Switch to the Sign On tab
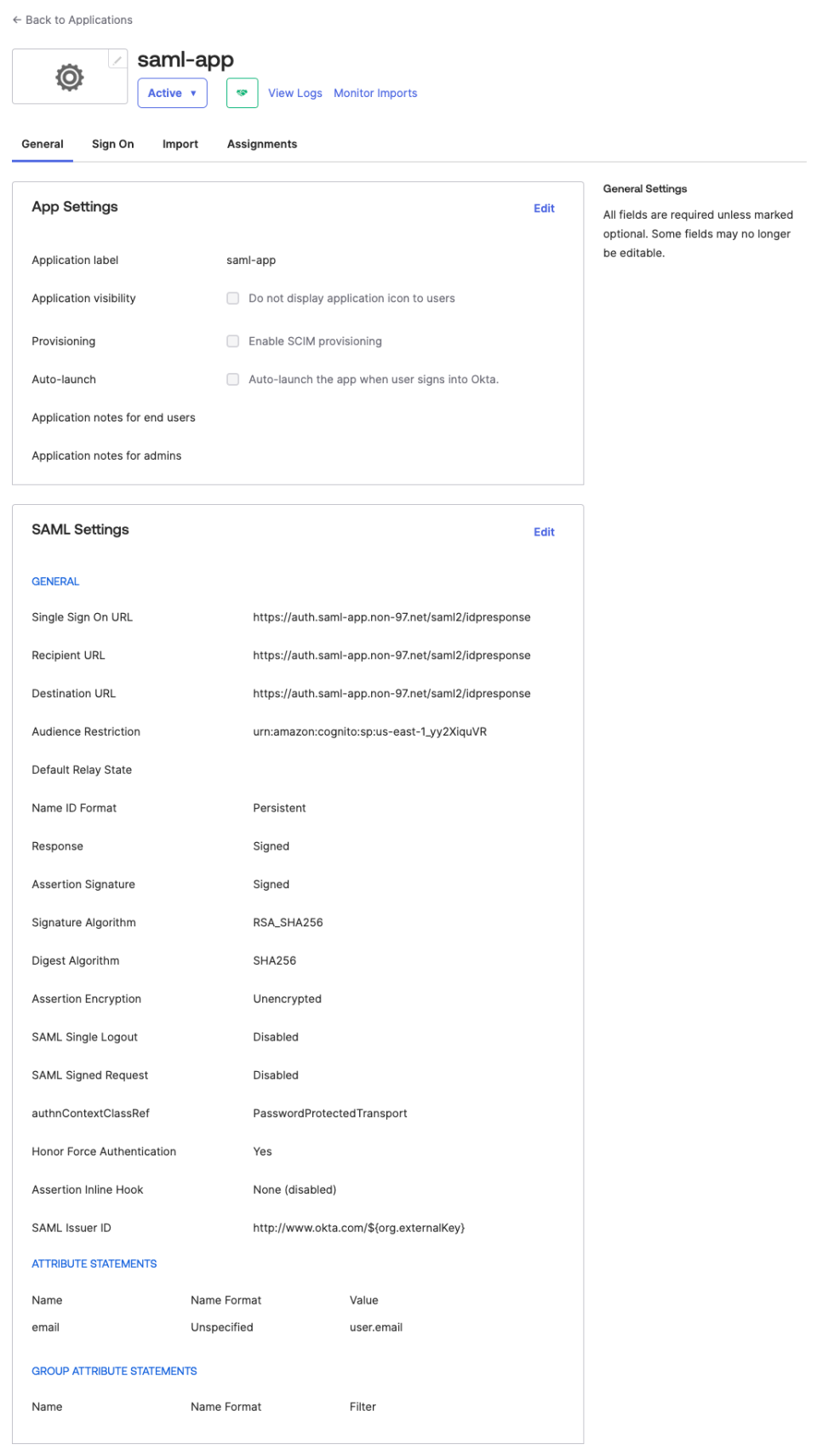The width and height of the screenshot is (817, 1456). point(112,144)
